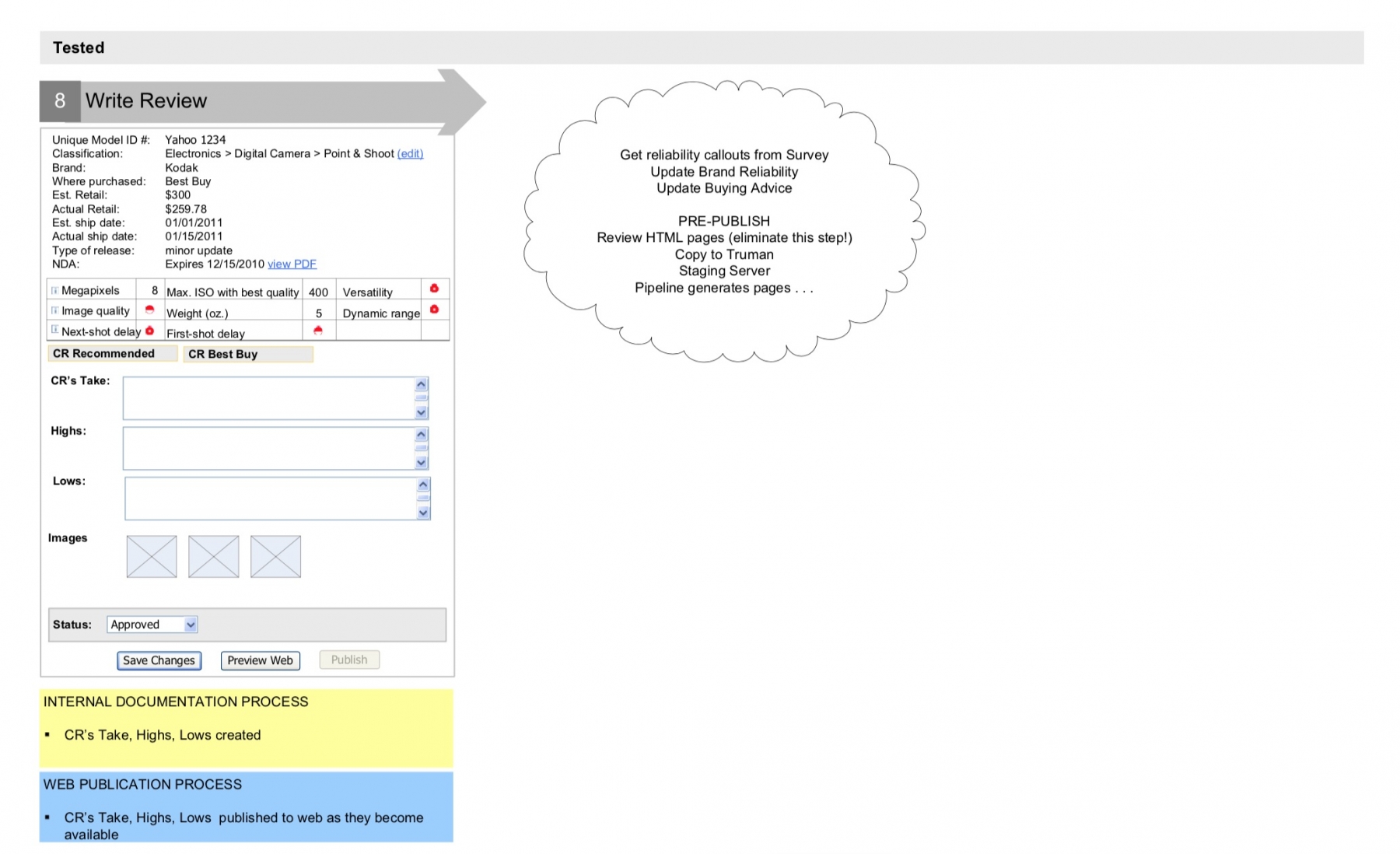The width and height of the screenshot is (1400, 854).
Task: Click the '01/01/2011' est. ship date
Action: 194,222
